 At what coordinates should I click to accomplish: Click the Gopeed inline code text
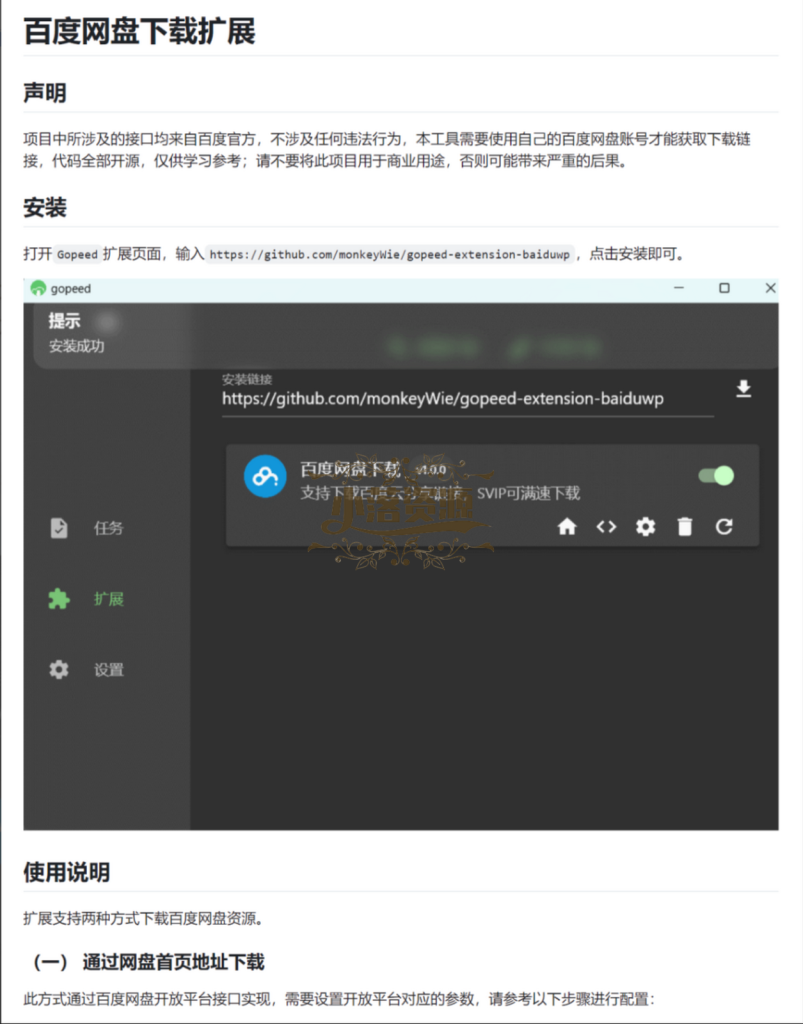[77, 254]
